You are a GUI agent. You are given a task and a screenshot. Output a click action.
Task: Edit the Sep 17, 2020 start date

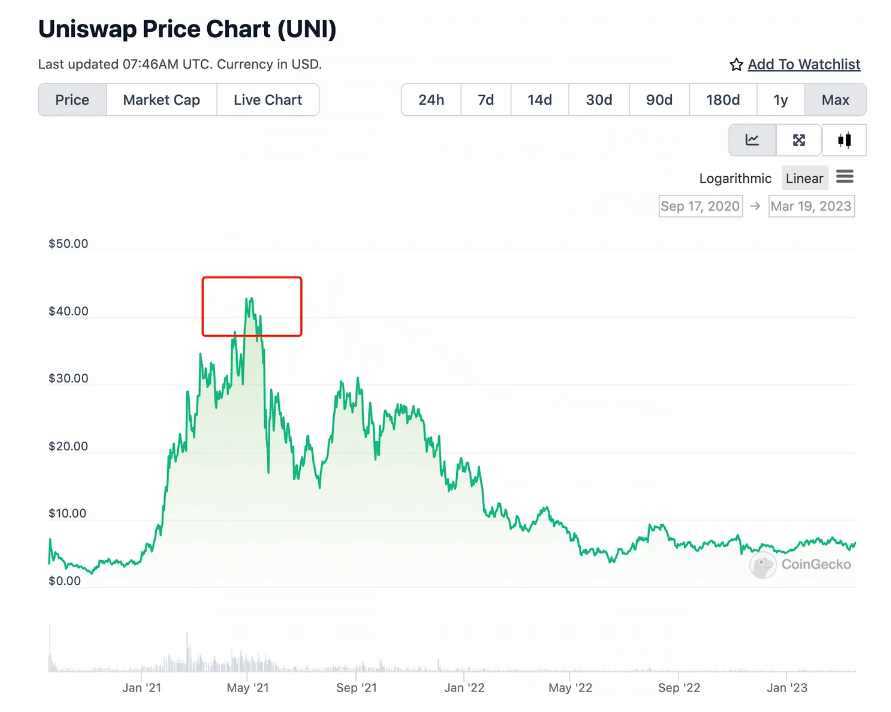tap(700, 206)
